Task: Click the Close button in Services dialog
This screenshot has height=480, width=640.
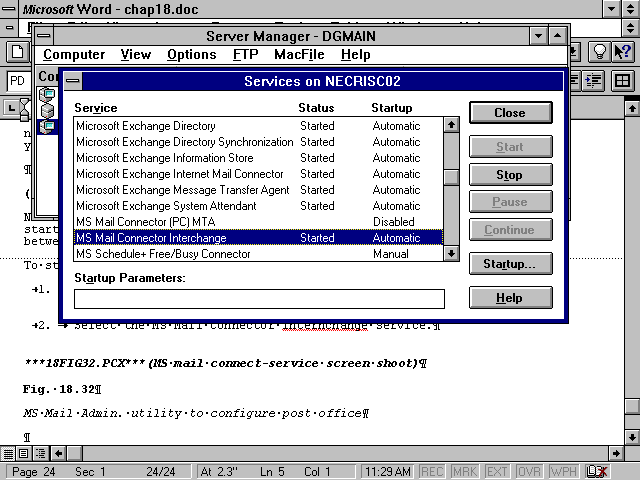Action: click(x=511, y=113)
